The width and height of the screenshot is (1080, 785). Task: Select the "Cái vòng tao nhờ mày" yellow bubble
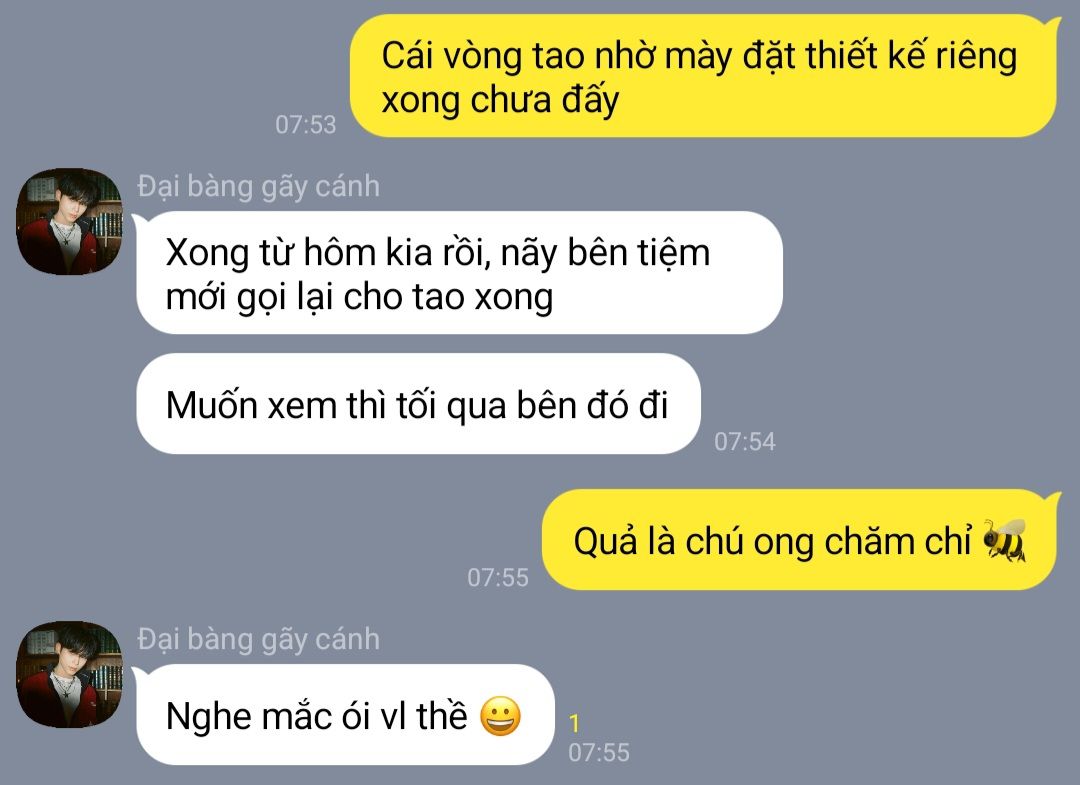703,76
